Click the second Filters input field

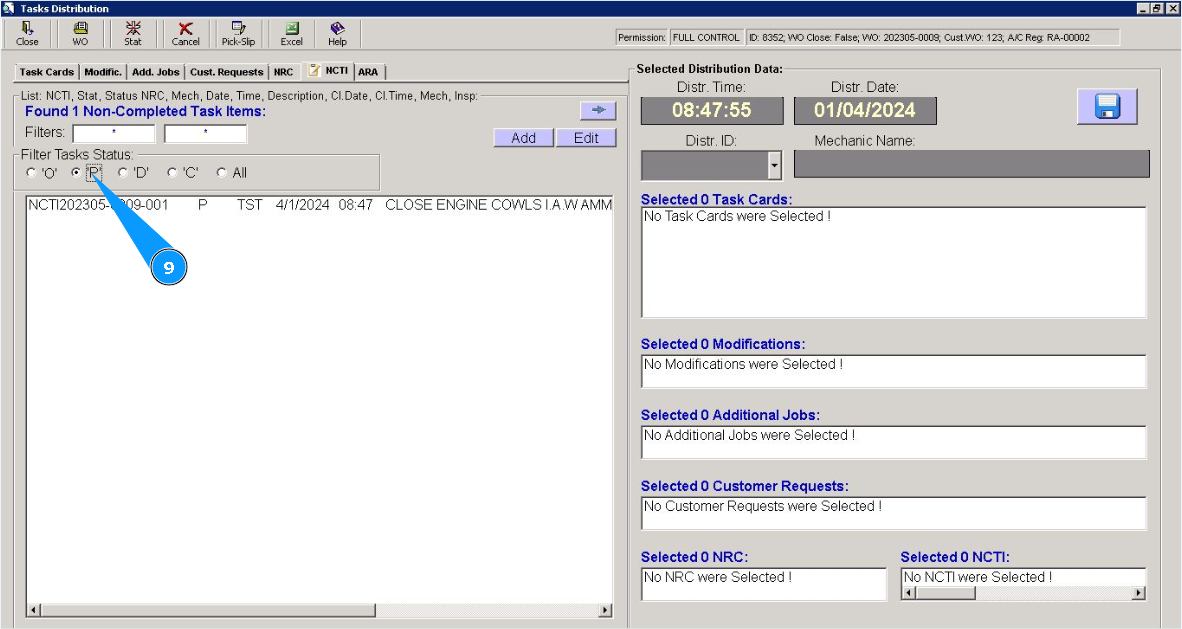pyautogui.click(x=206, y=133)
